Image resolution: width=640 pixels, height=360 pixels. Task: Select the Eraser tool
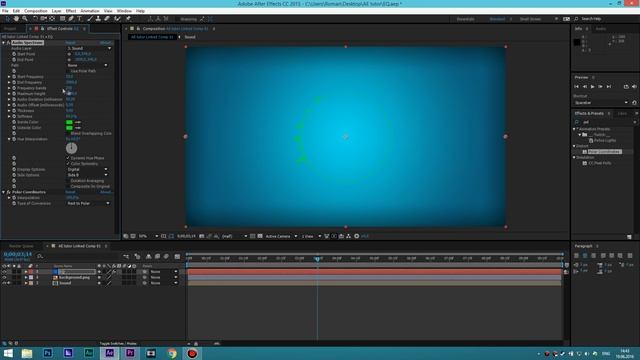click(x=107, y=19)
